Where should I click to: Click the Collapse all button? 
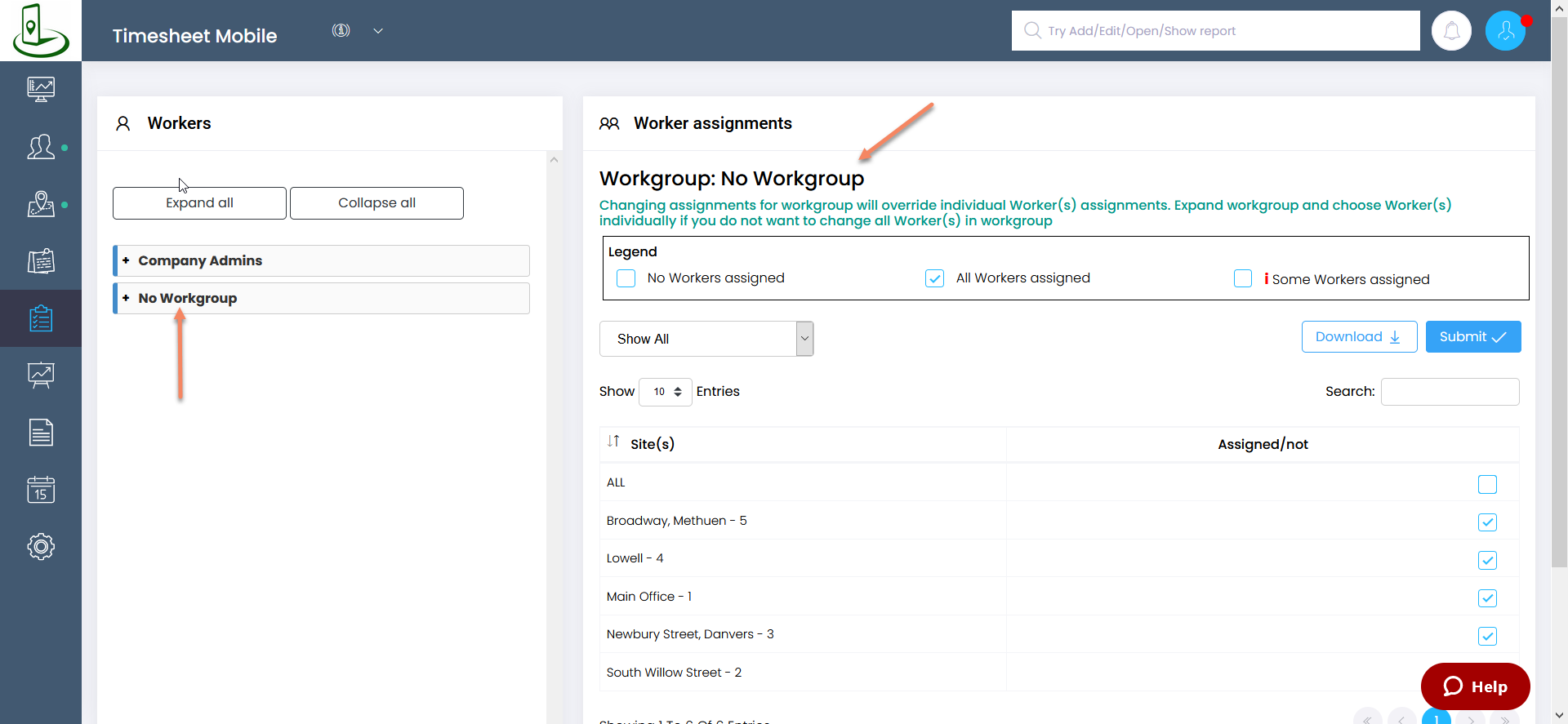[x=376, y=203]
